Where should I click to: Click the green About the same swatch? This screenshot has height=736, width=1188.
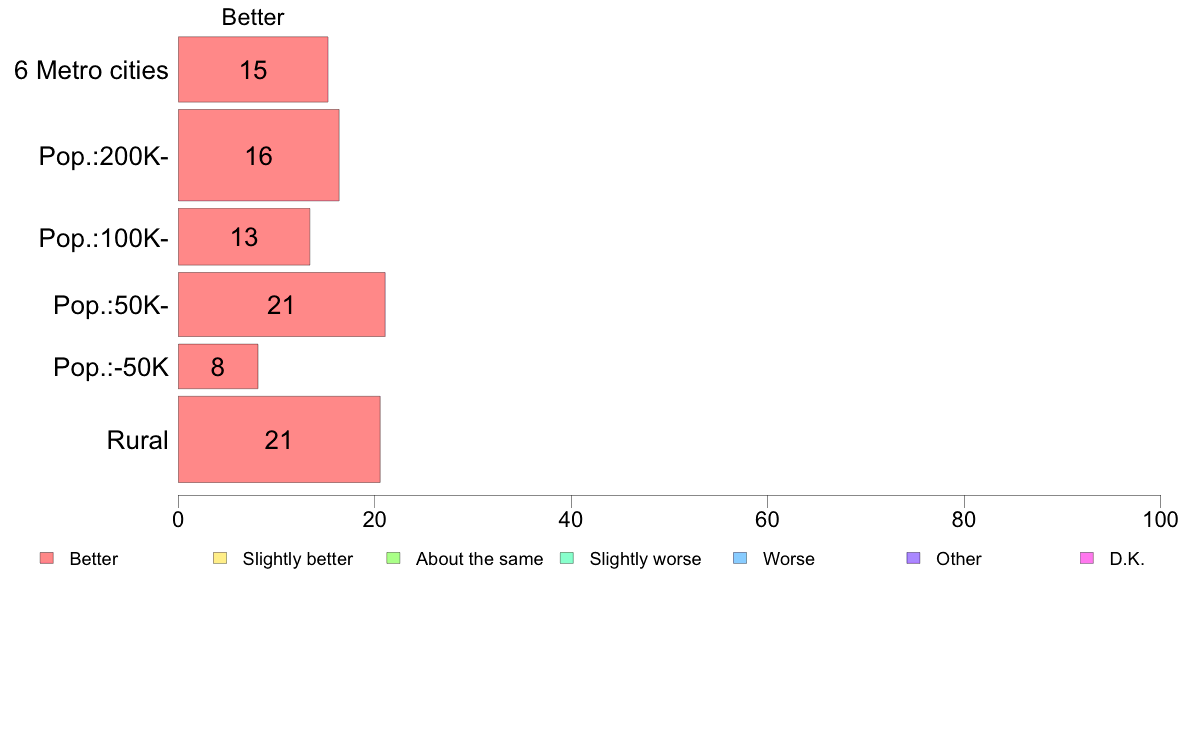coord(393,559)
